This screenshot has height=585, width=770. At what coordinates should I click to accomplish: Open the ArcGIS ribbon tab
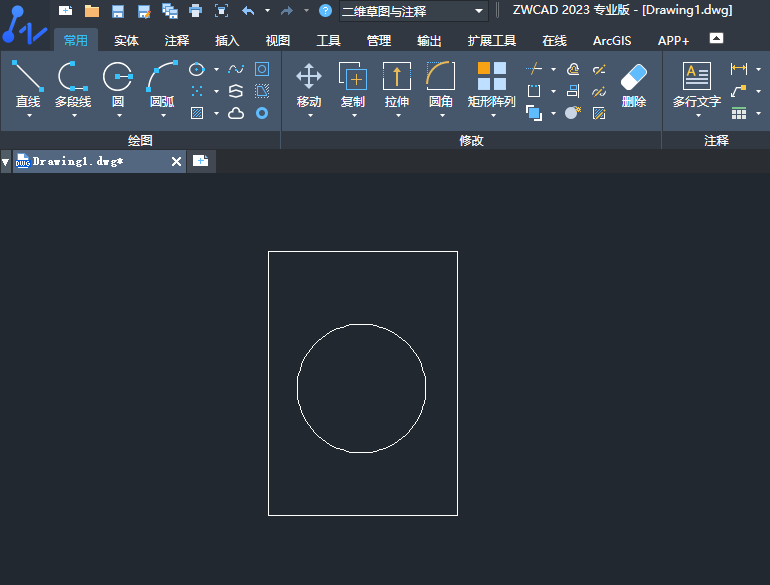(612, 40)
